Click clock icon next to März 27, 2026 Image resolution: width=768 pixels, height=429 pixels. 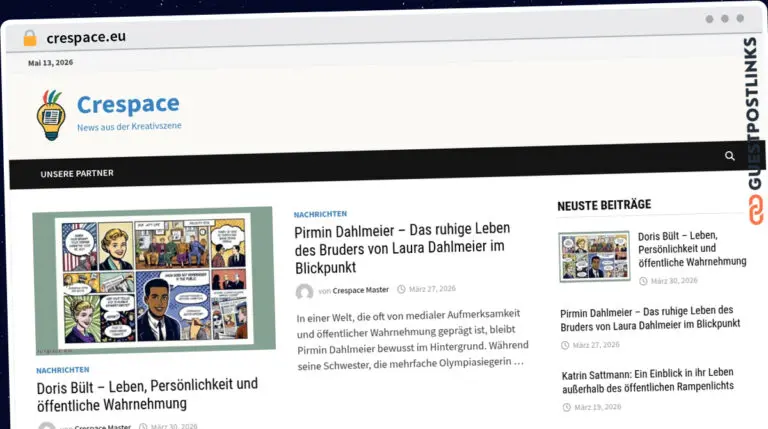(x=401, y=289)
